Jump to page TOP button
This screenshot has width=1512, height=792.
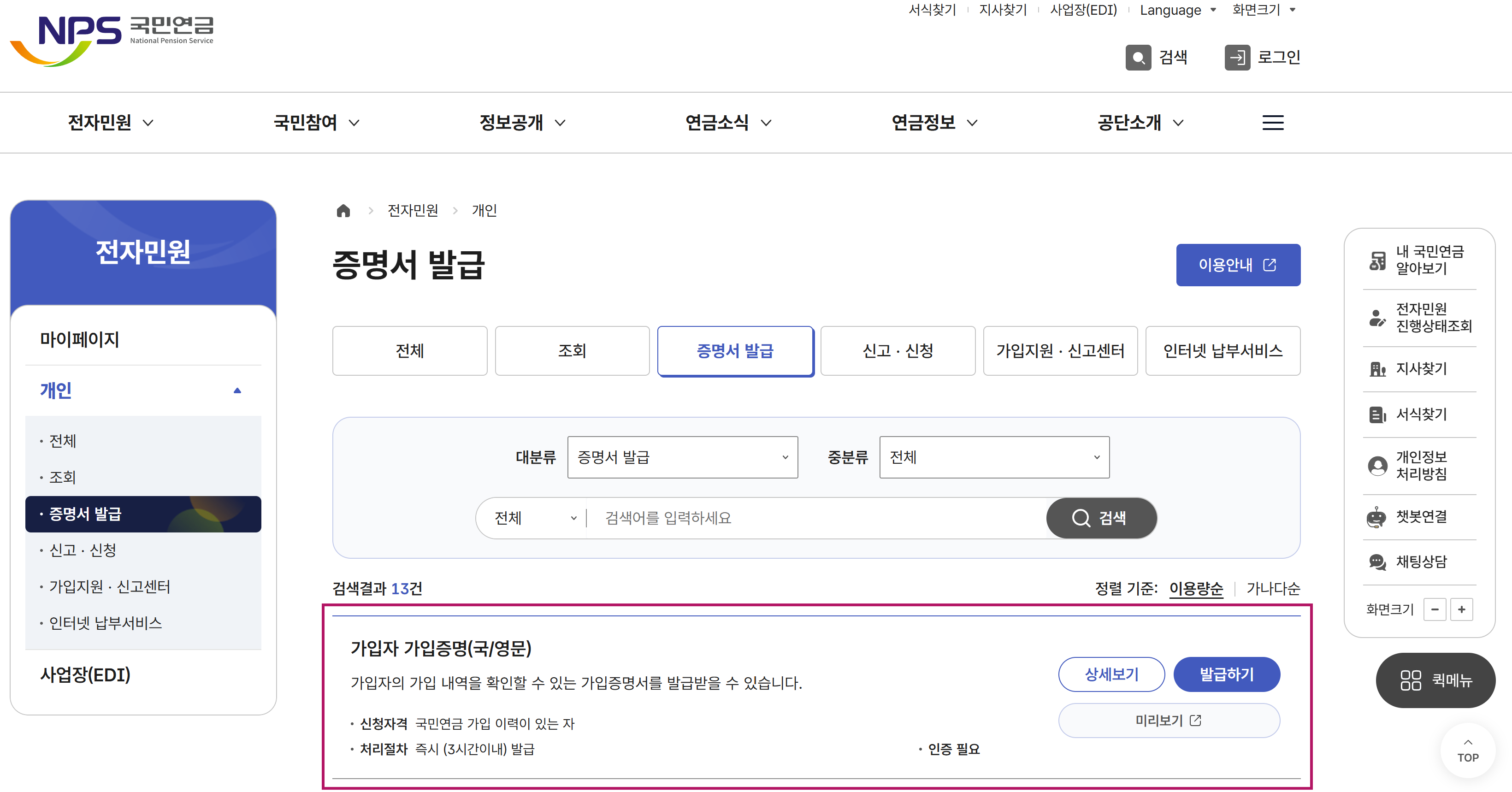tap(1468, 751)
